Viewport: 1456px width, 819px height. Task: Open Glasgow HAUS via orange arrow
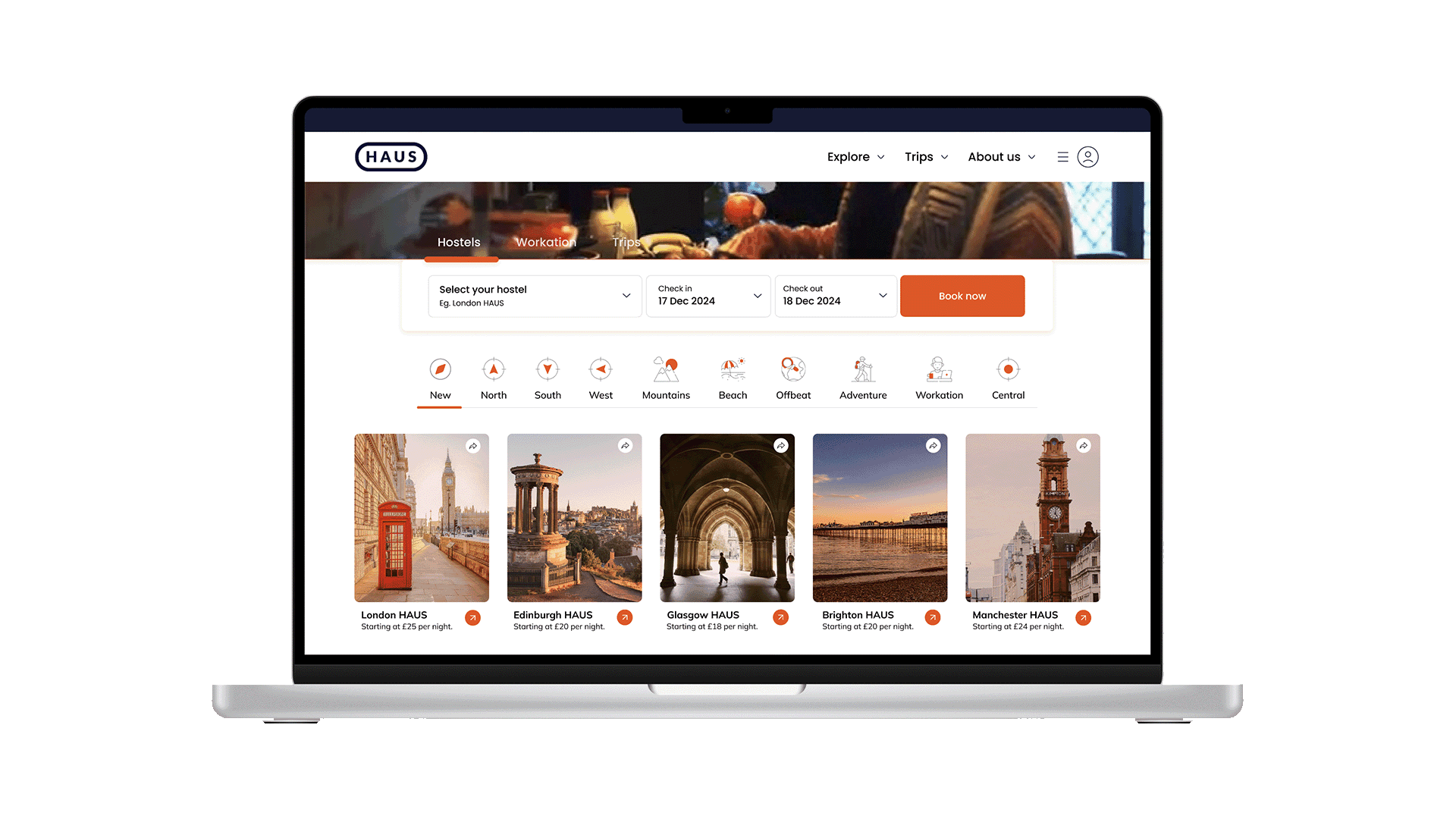[780, 618]
